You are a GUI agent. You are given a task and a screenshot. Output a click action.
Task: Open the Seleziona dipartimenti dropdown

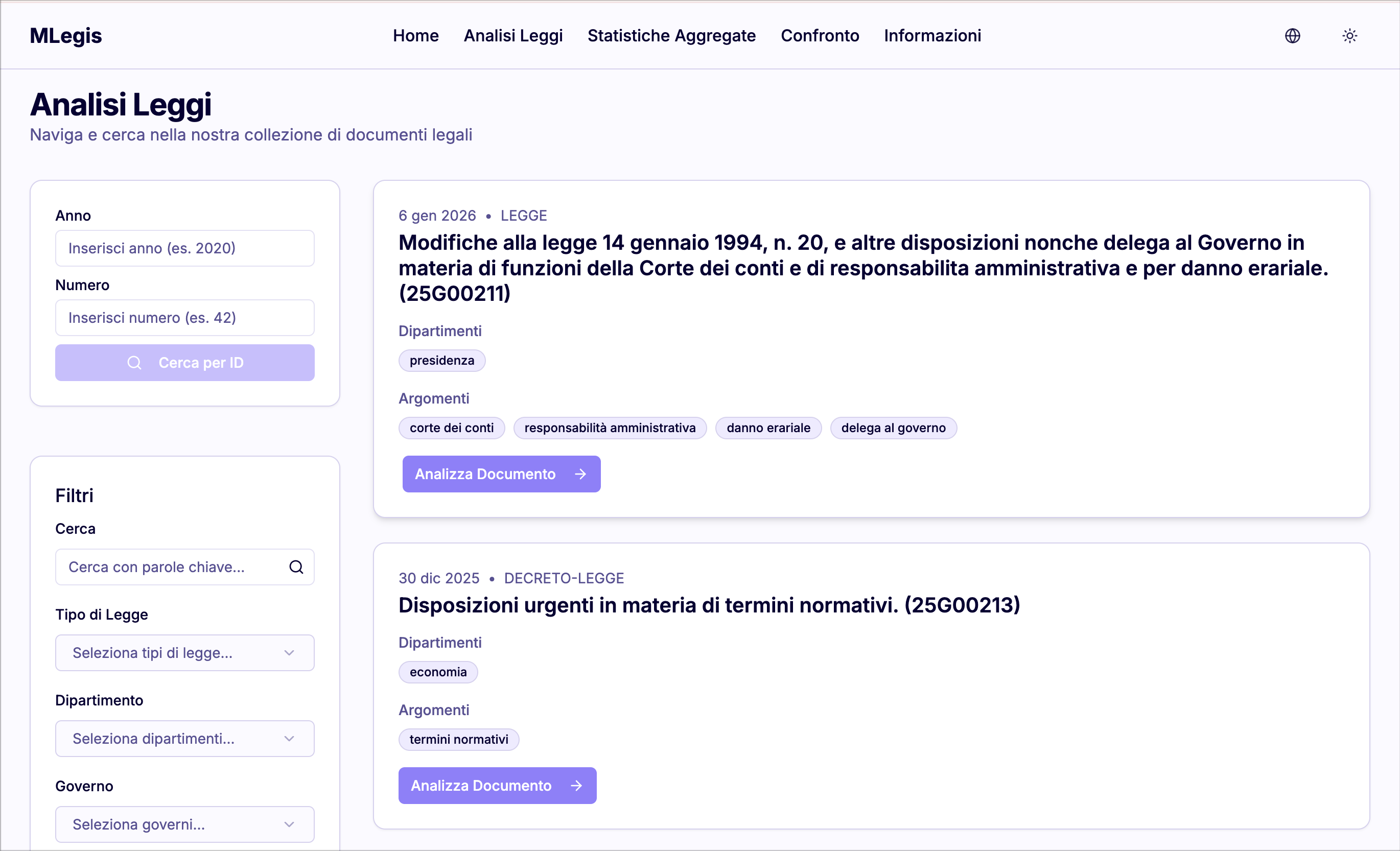pos(184,739)
